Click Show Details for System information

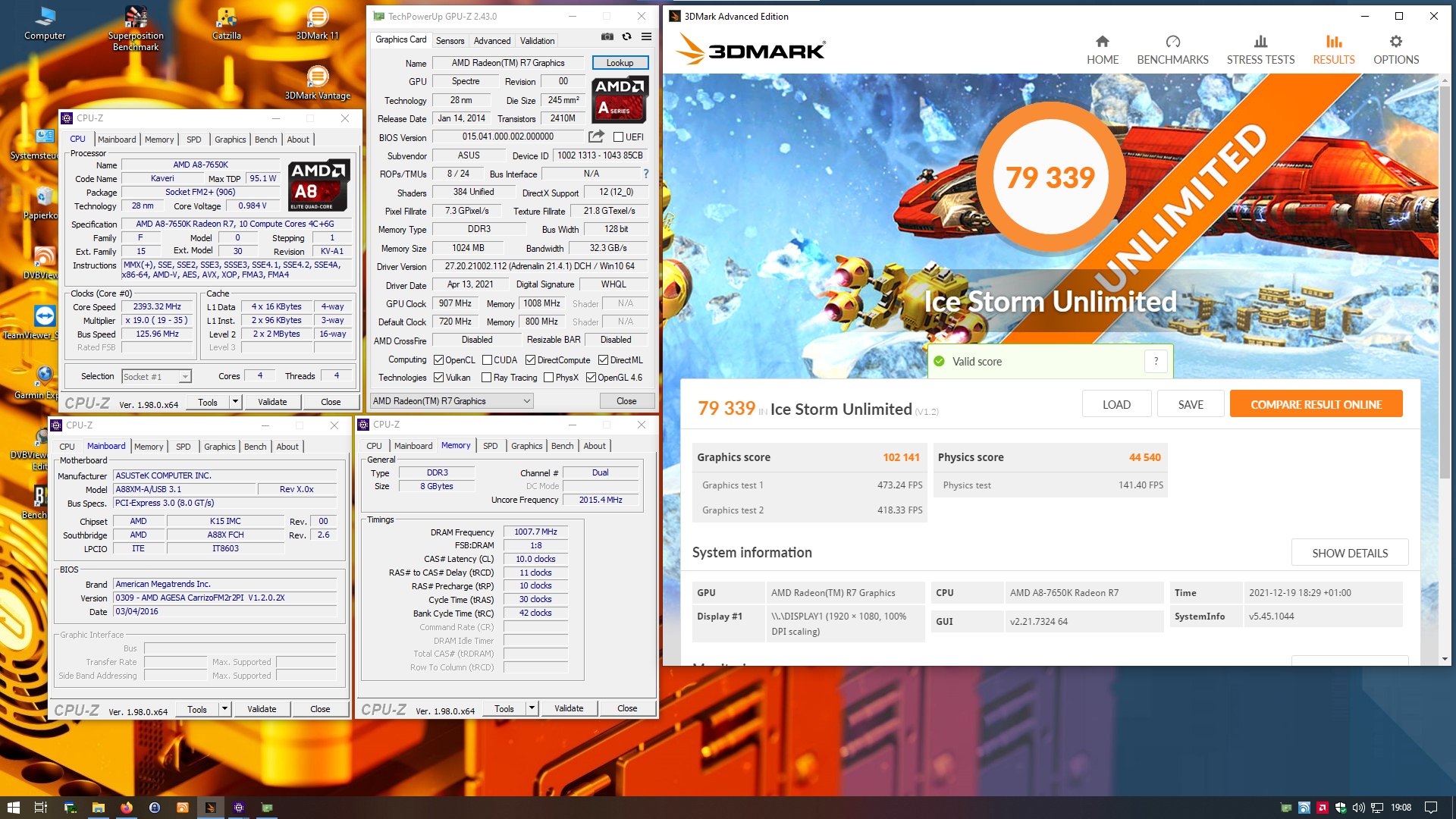1350,553
